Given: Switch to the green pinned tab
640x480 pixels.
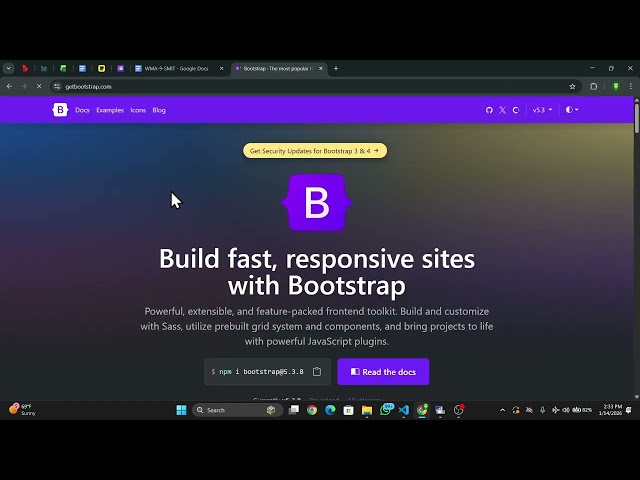Looking at the screenshot, I should coord(63,69).
